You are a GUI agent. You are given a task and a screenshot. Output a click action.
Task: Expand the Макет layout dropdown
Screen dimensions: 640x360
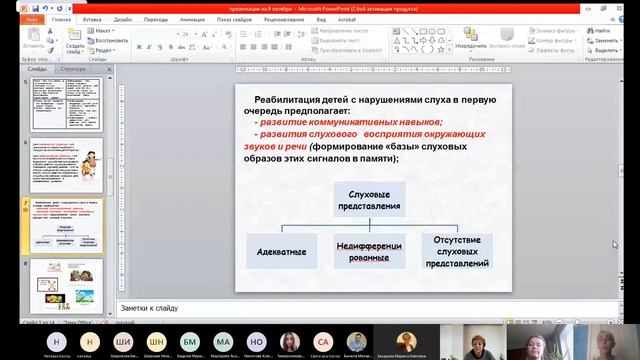pyautogui.click(x=101, y=31)
